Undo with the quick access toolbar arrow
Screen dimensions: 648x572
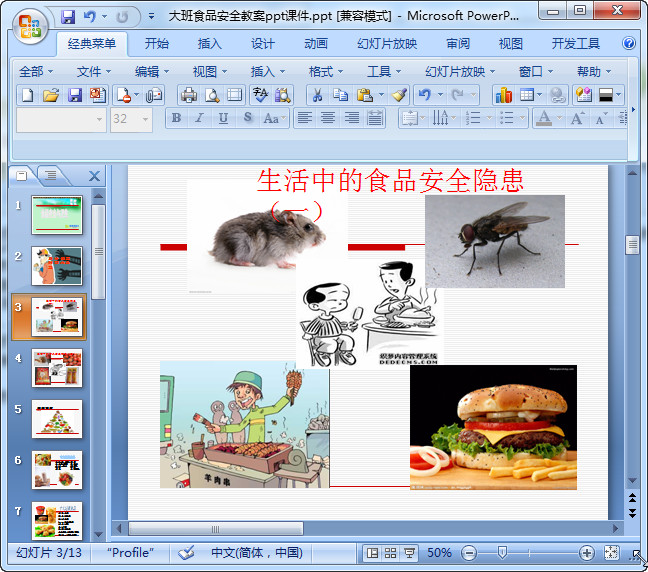[x=88, y=17]
